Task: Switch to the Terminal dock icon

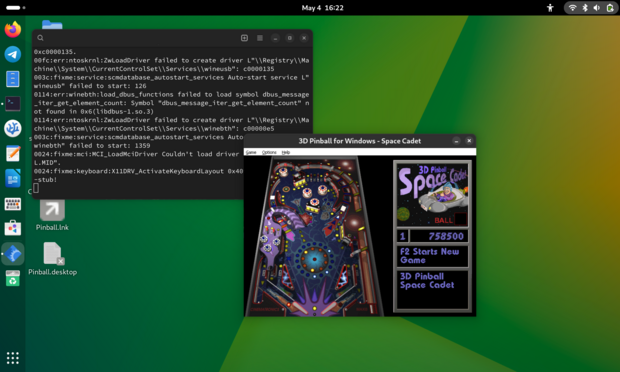Action: pyautogui.click(x=13, y=104)
